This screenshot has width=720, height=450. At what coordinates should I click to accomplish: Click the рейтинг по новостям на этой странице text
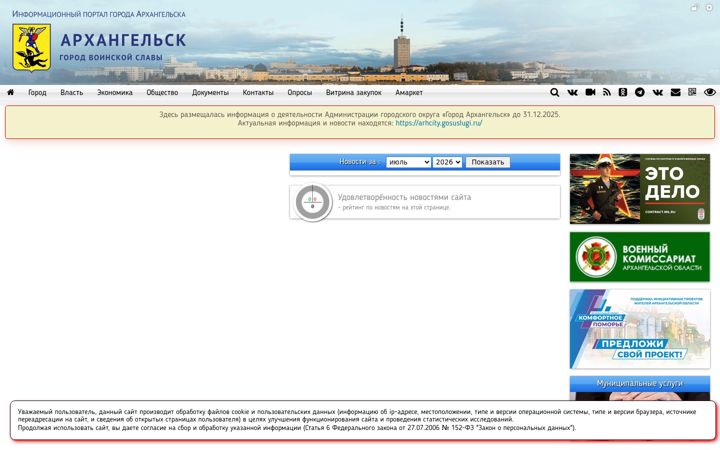(394, 208)
